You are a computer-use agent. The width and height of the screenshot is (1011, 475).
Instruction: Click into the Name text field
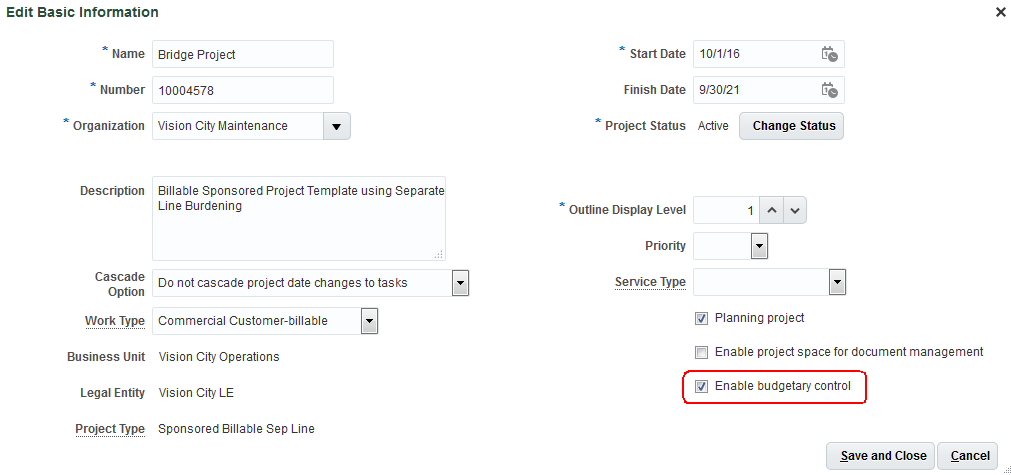click(243, 55)
